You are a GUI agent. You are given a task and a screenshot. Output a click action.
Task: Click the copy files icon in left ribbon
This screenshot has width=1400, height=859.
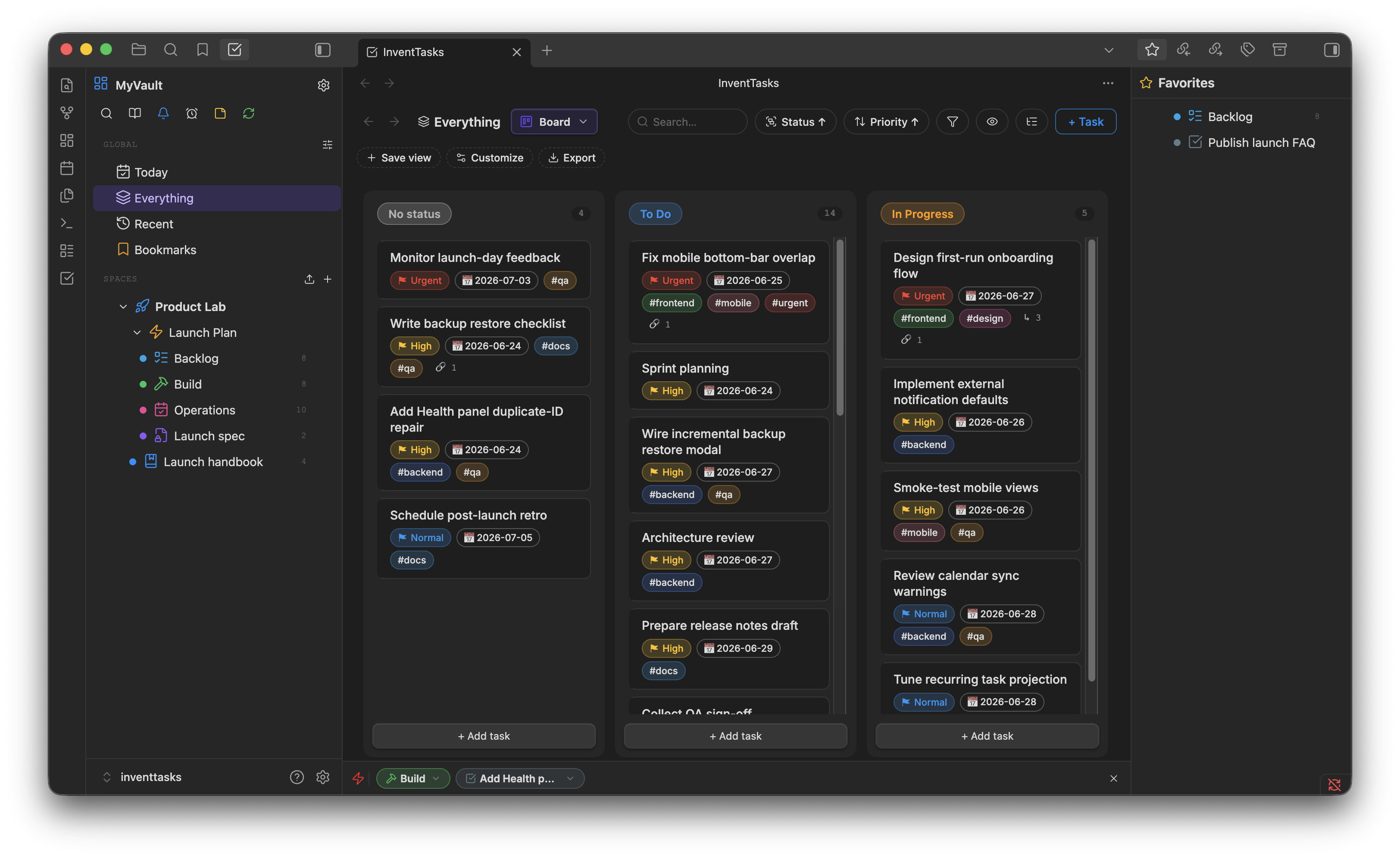[x=66, y=196]
